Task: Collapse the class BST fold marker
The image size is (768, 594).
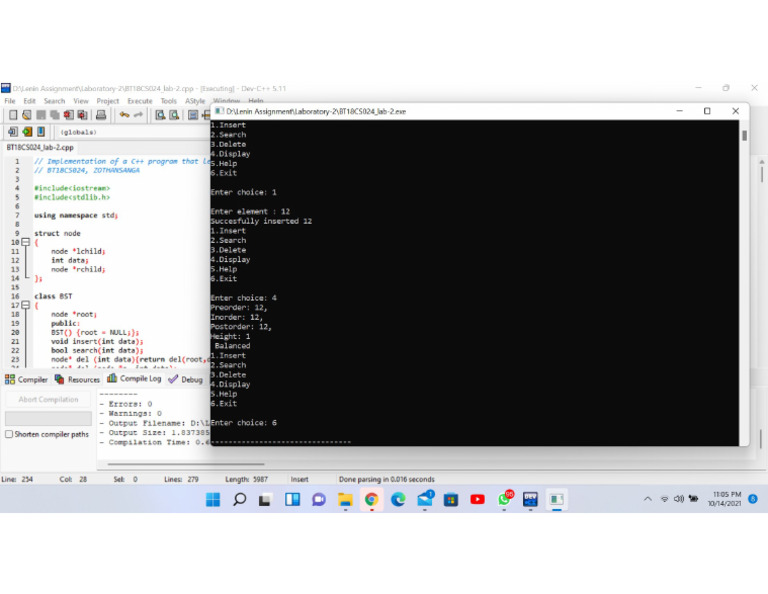Action: [x=26, y=305]
